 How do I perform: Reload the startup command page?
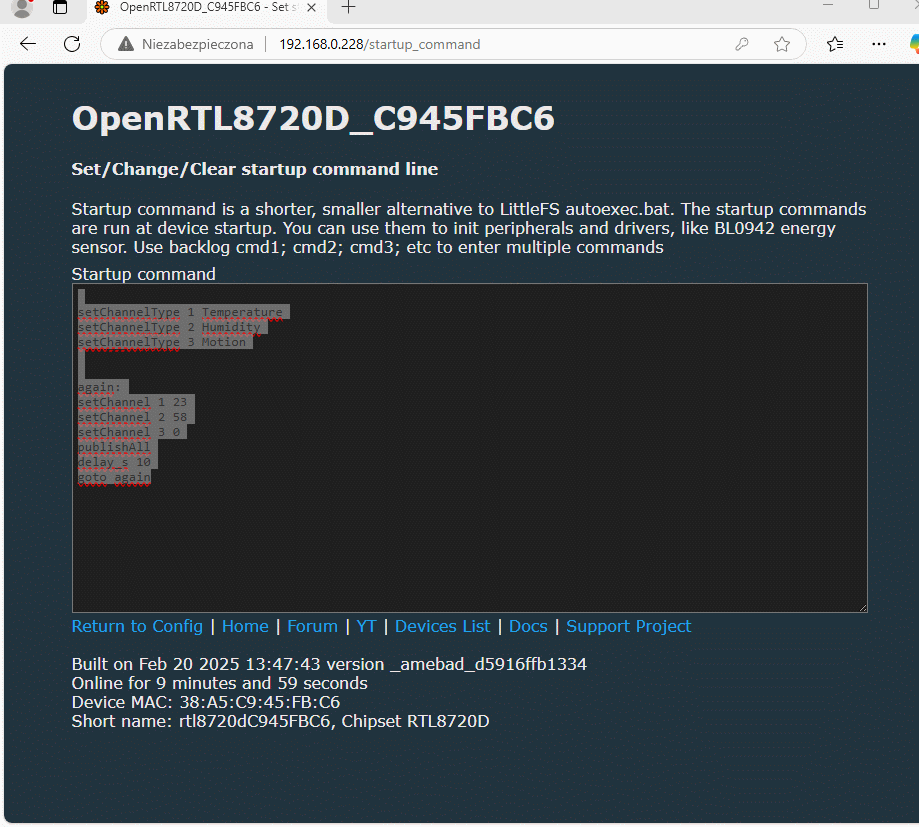point(72,44)
